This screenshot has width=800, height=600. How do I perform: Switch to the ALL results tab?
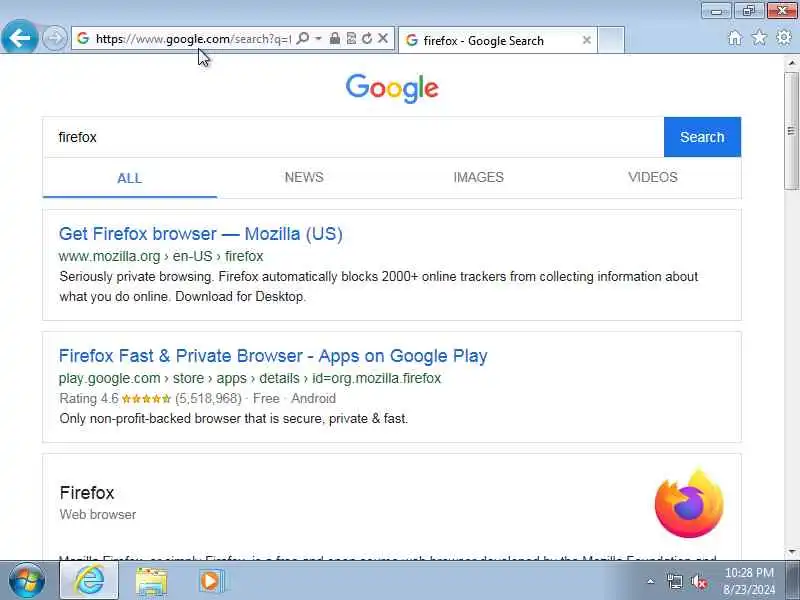click(130, 178)
